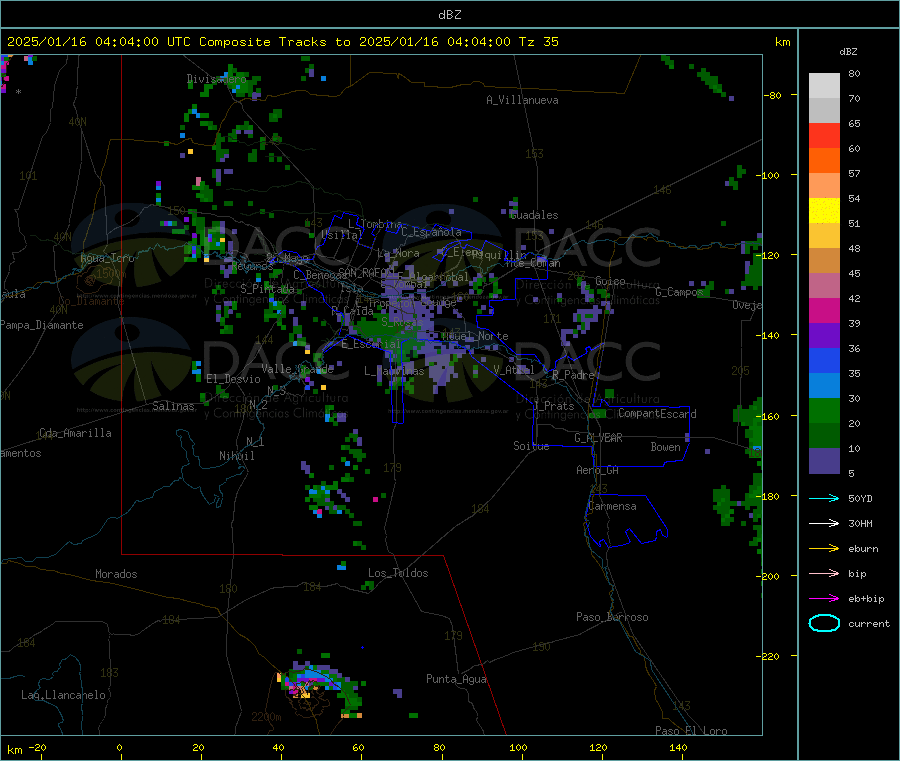Click the 'G_ALVEAR' map label
Image resolution: width=900 pixels, height=761 pixels.
pyautogui.click(x=598, y=438)
